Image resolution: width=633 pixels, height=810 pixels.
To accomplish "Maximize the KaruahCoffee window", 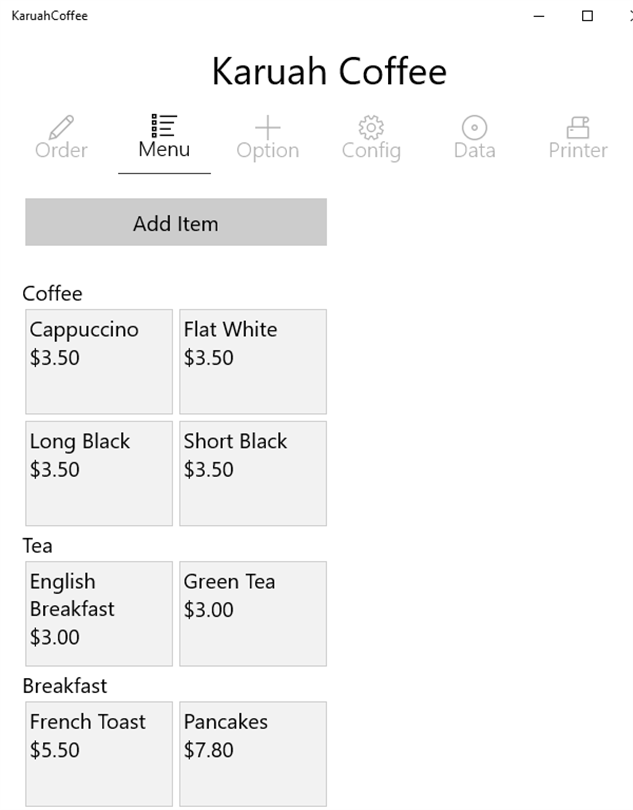I will point(587,16).
